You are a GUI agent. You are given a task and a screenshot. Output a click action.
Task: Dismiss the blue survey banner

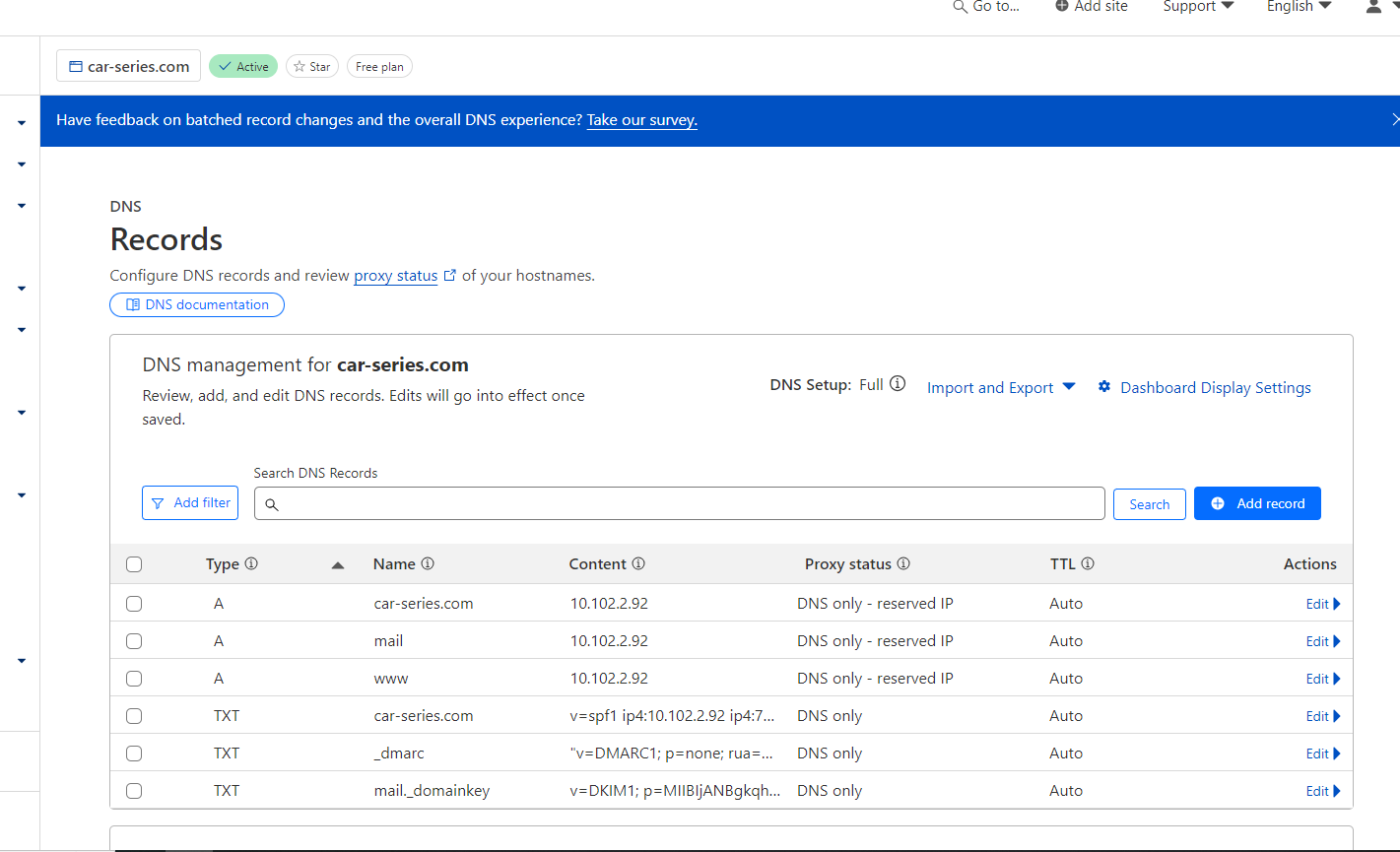point(1395,119)
